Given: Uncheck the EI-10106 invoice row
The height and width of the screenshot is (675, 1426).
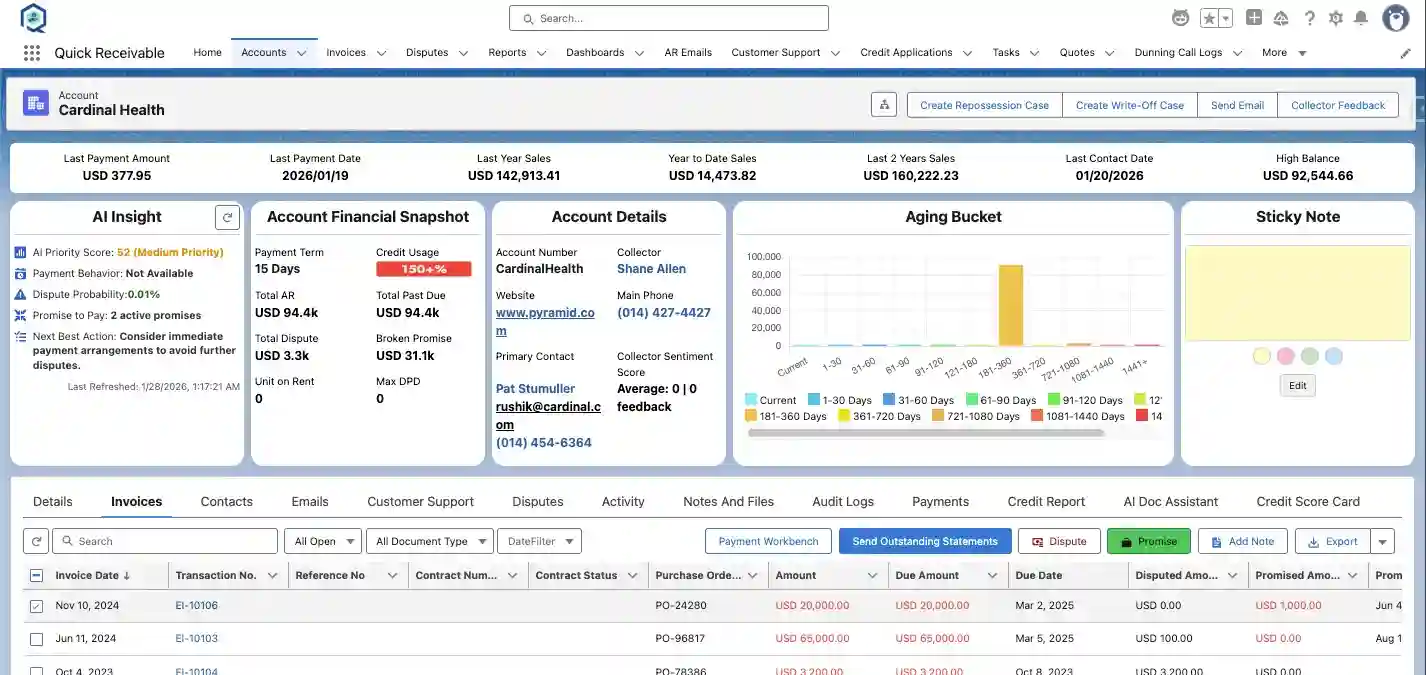Looking at the screenshot, I should point(36,606).
